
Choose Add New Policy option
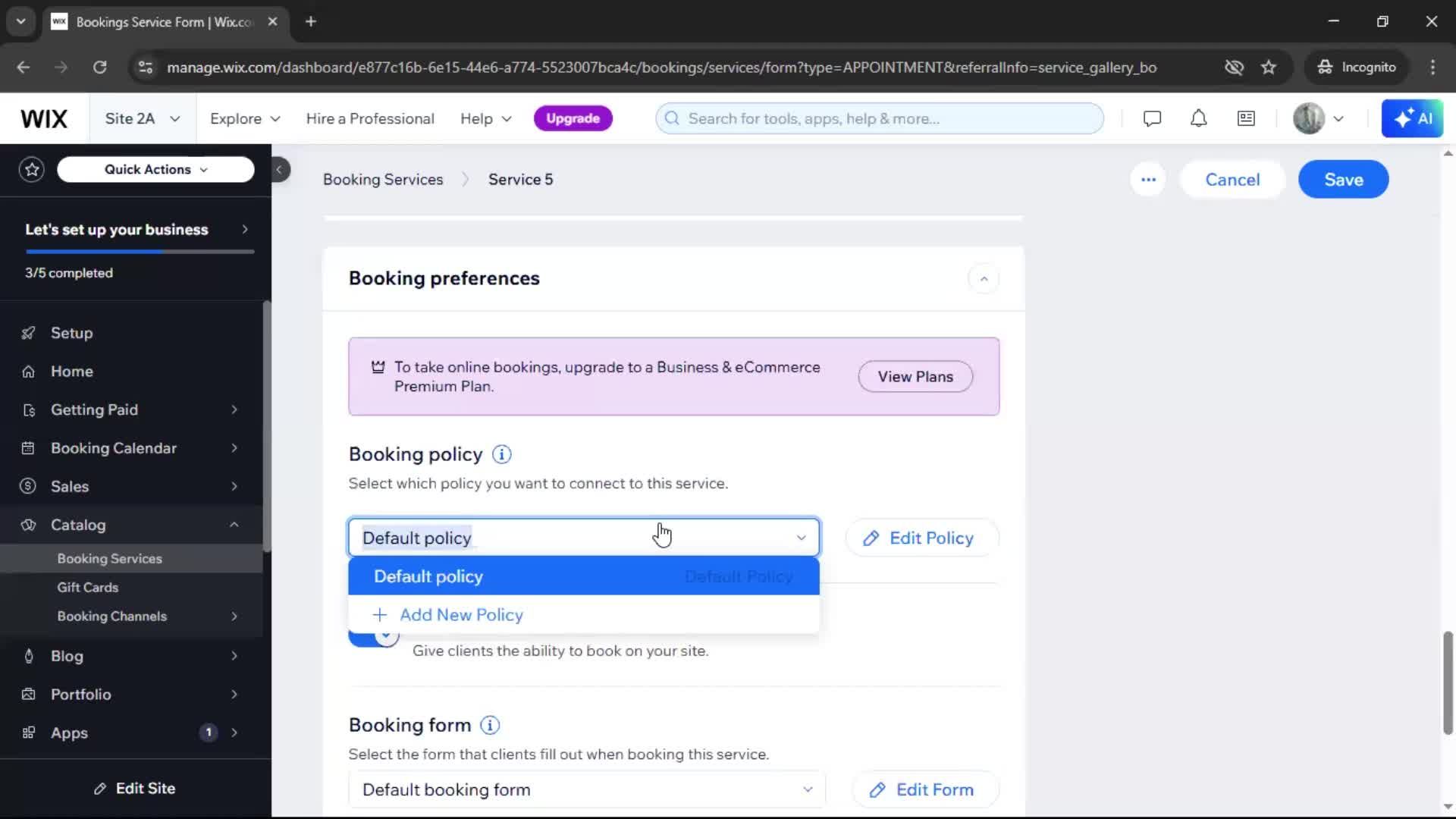[584, 615]
